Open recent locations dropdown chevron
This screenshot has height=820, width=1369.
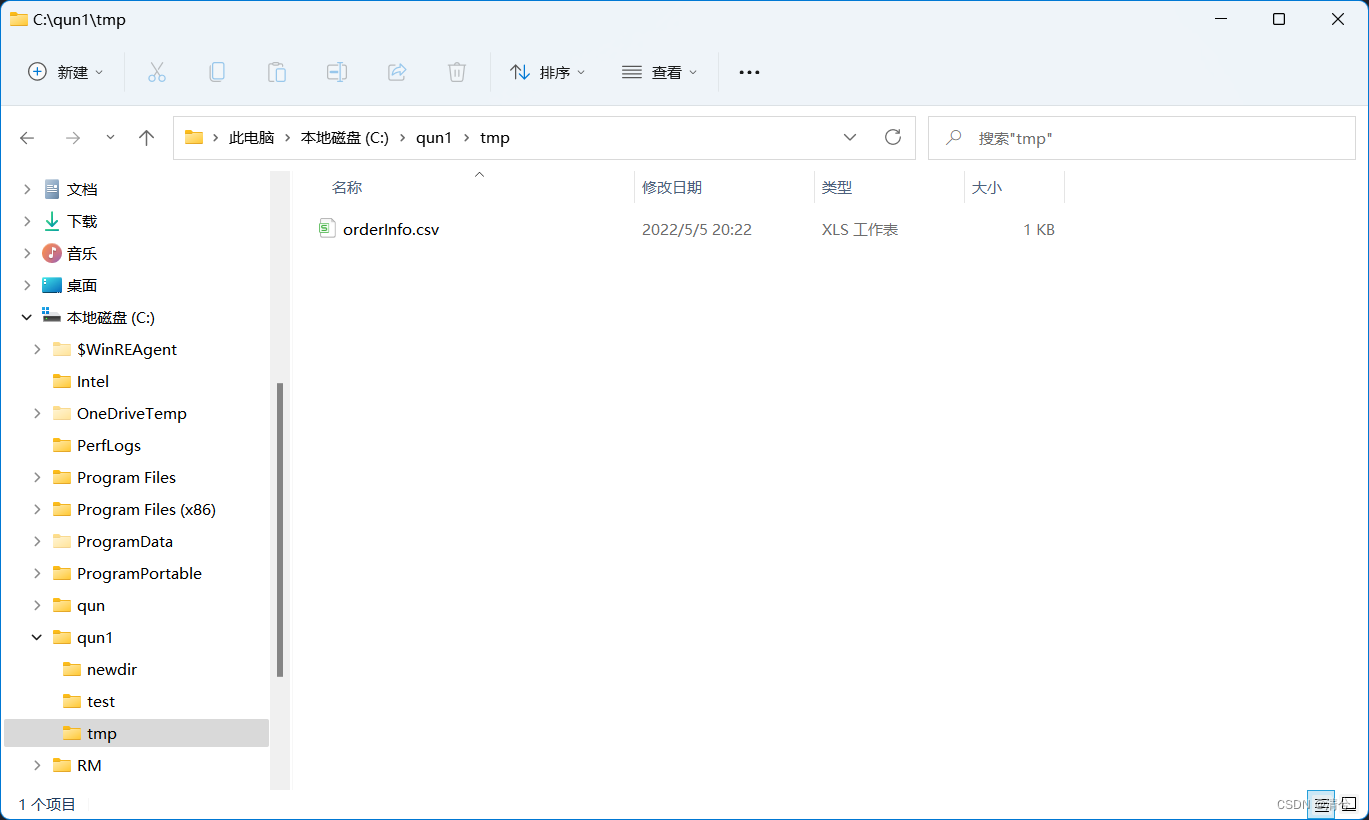[x=110, y=138]
